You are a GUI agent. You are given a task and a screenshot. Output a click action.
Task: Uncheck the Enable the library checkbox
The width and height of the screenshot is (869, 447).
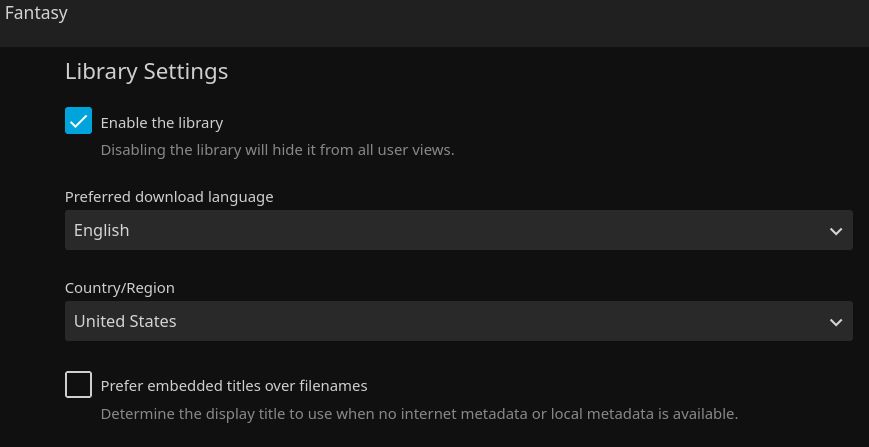tap(78, 121)
